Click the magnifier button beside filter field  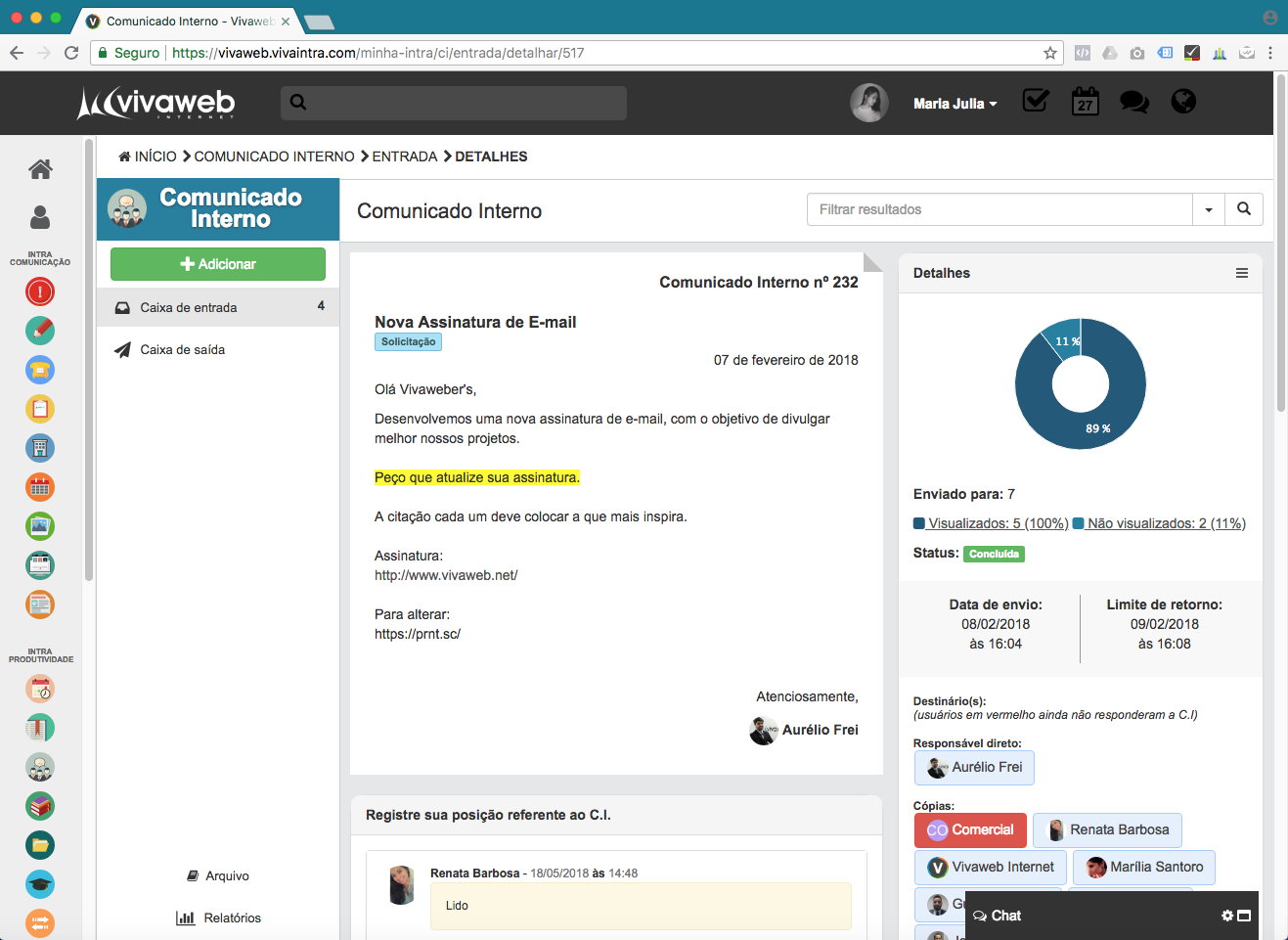(1243, 209)
